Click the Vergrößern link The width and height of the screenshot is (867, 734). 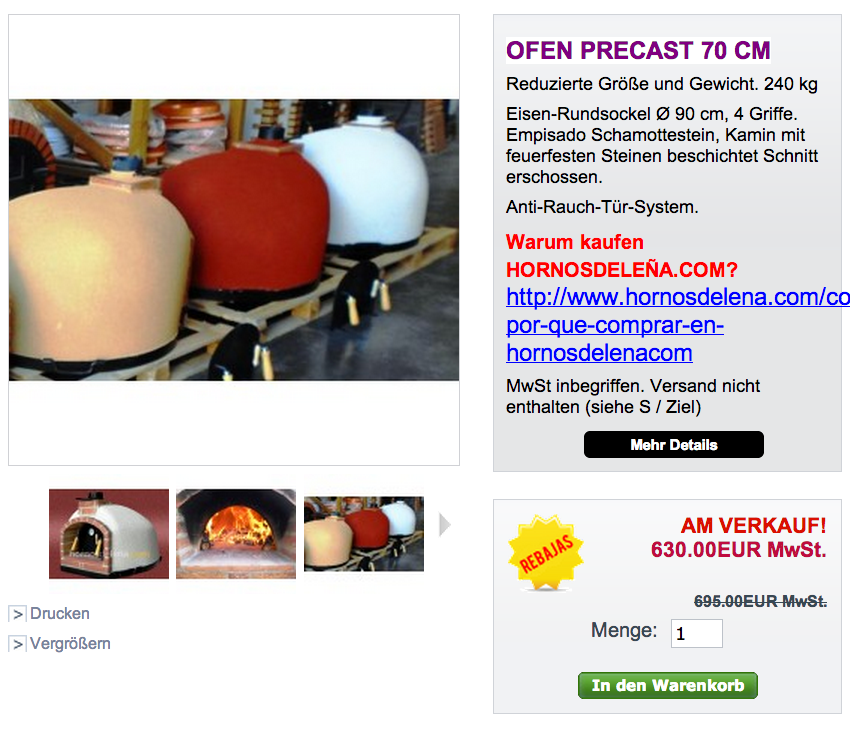point(70,643)
